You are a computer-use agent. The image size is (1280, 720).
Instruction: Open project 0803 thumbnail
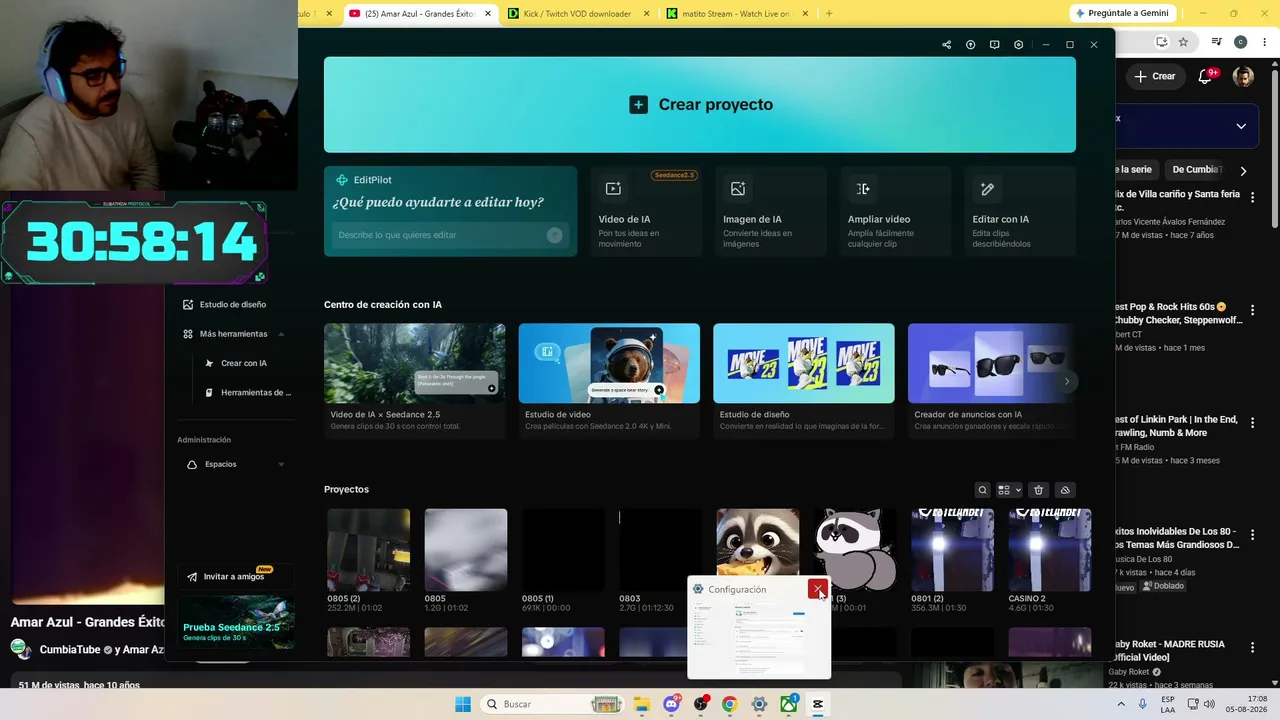[x=660, y=550]
